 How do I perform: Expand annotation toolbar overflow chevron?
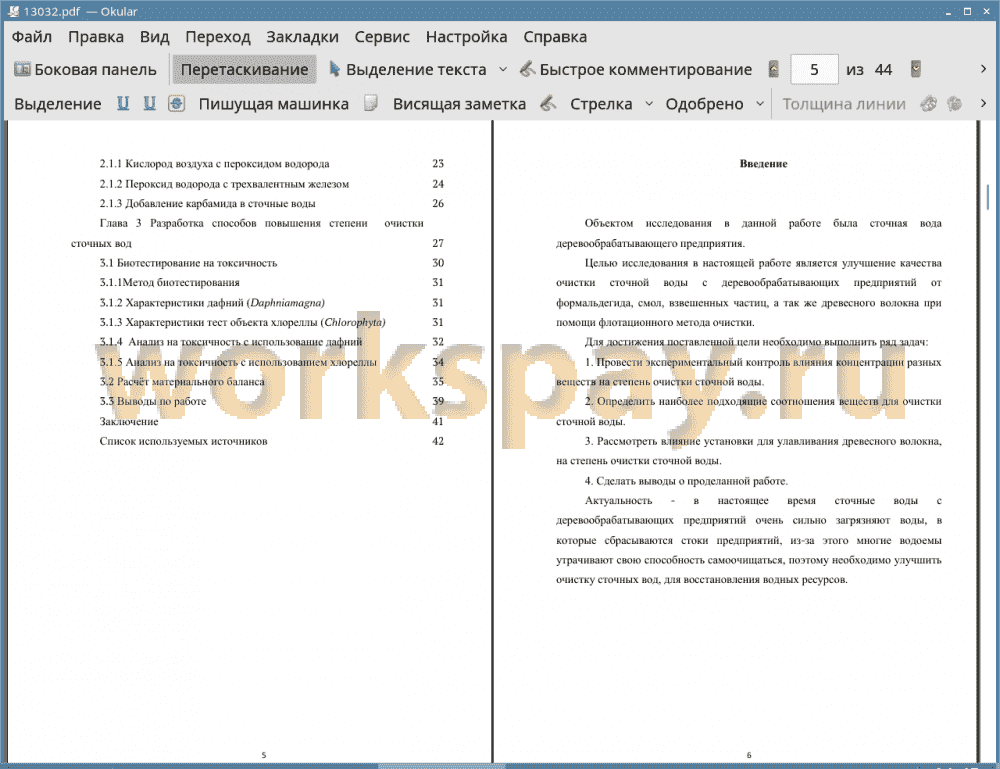[x=983, y=103]
